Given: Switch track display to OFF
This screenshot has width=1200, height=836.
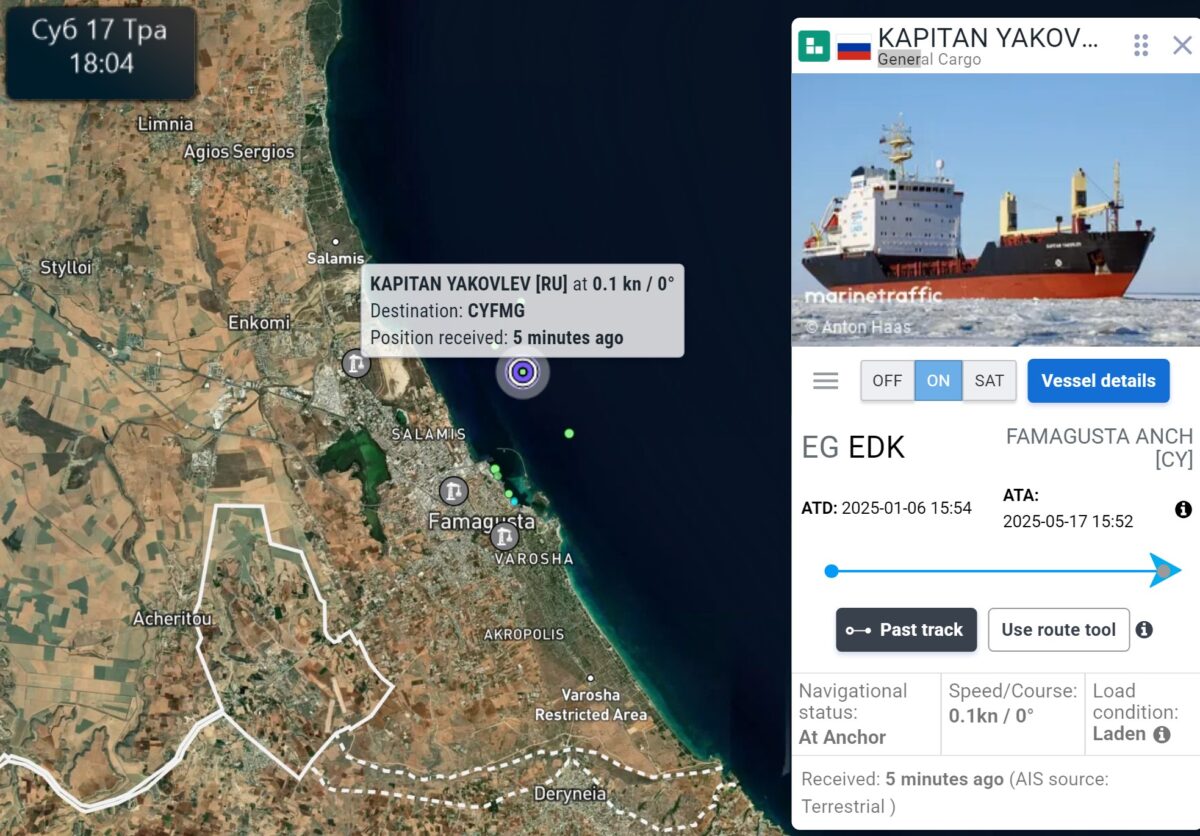Looking at the screenshot, I should click(887, 381).
